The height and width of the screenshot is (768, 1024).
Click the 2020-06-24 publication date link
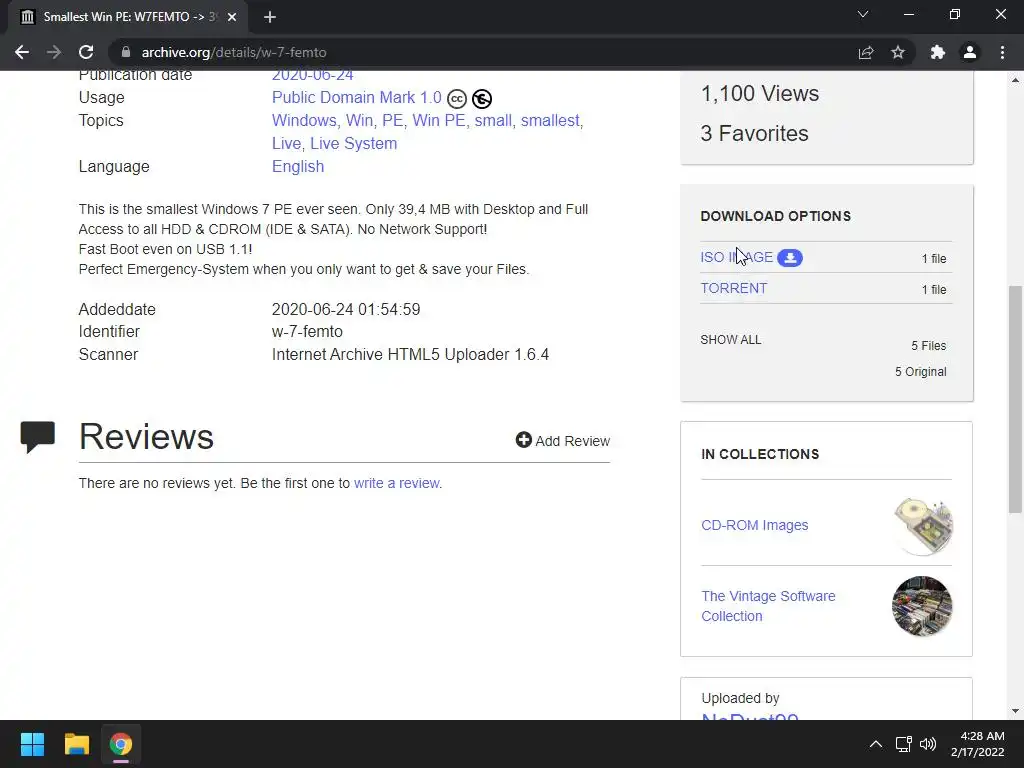[x=312, y=76]
